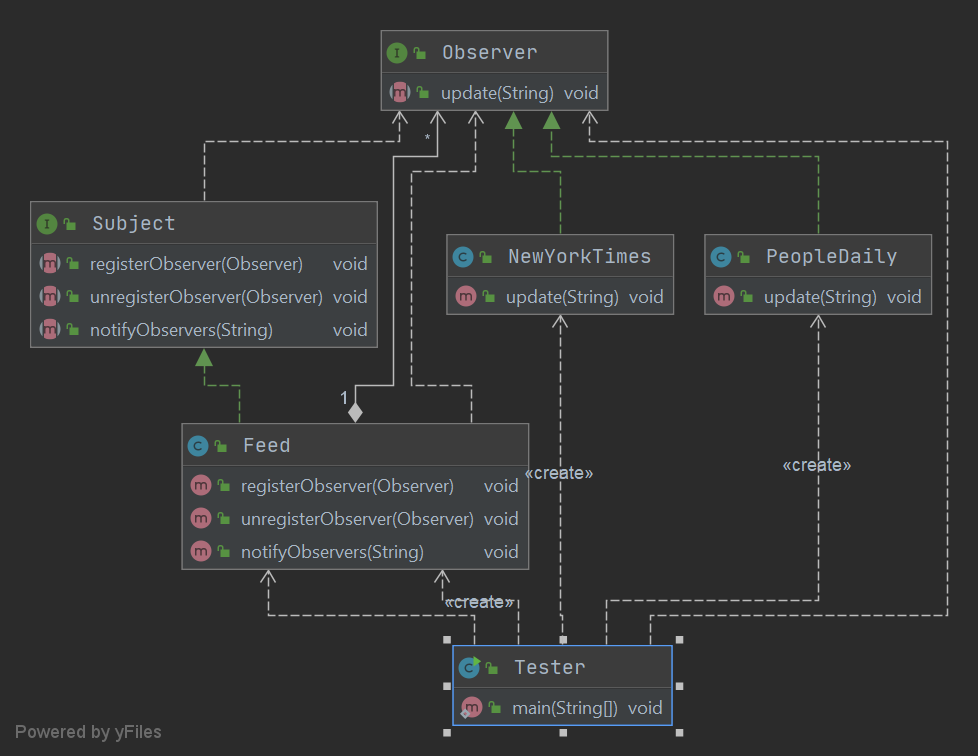Click the key icon beside the Feed class name

[x=221, y=445]
